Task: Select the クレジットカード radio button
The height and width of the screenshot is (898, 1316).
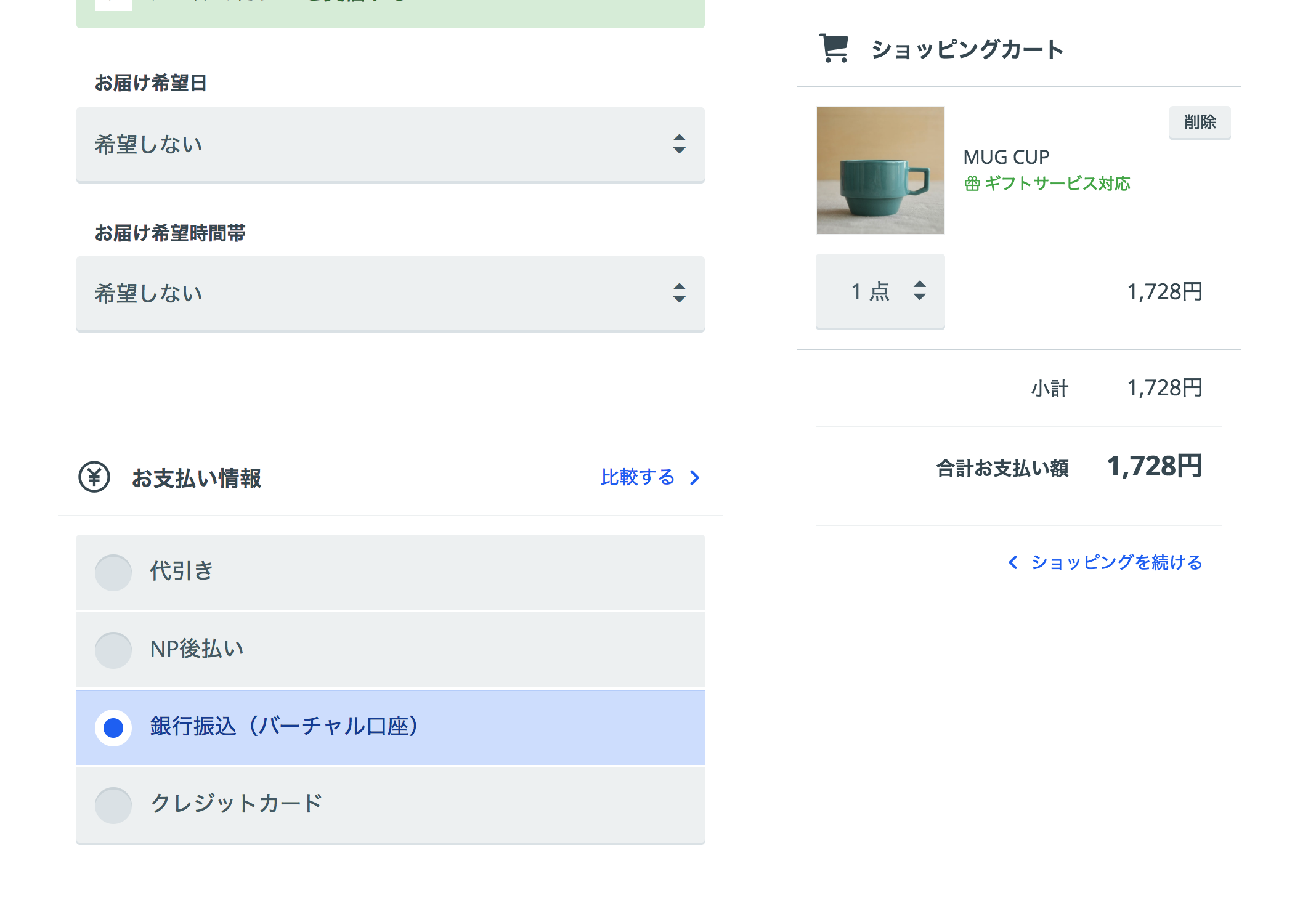Action: [x=113, y=805]
